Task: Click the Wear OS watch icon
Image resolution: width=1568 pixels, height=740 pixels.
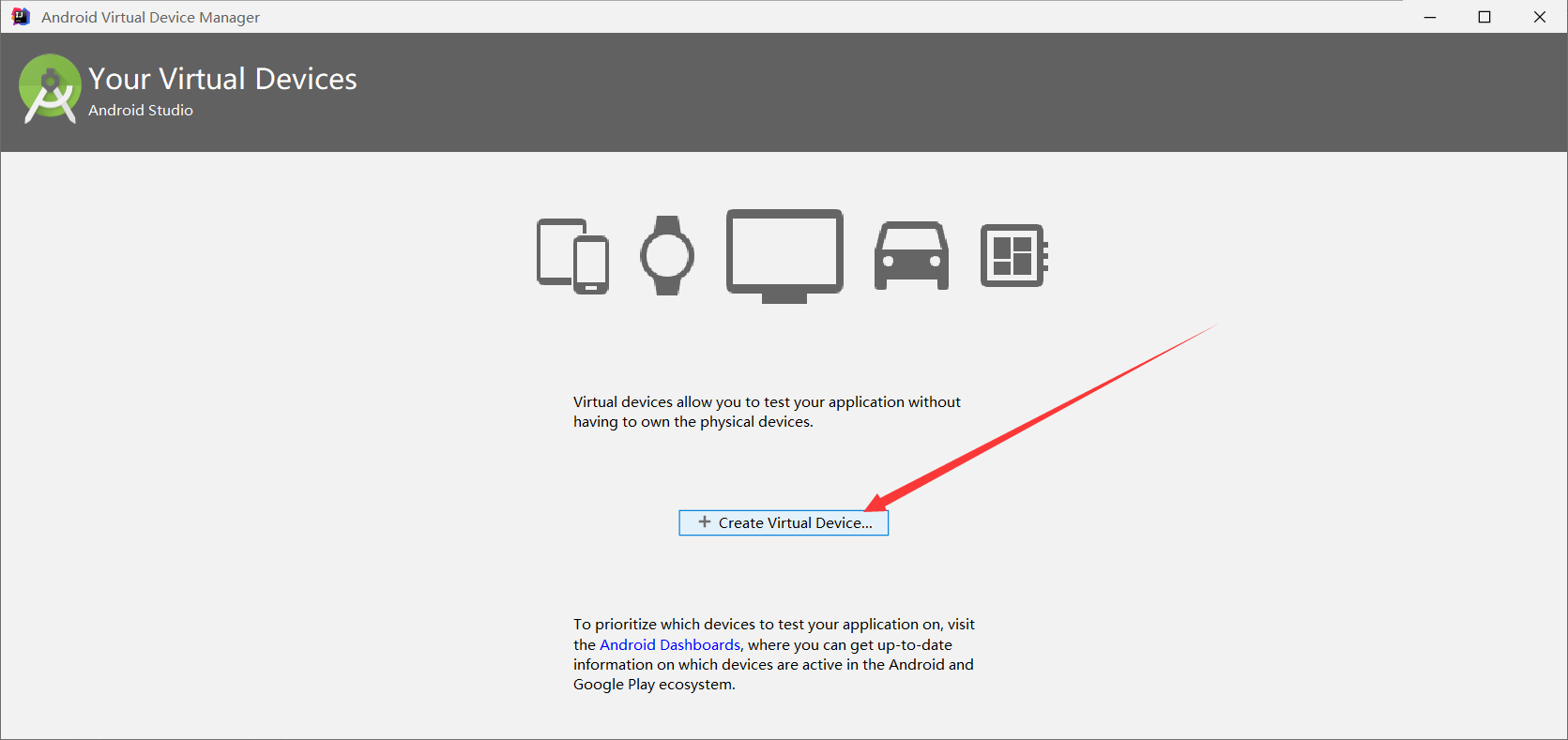Action: 667,255
